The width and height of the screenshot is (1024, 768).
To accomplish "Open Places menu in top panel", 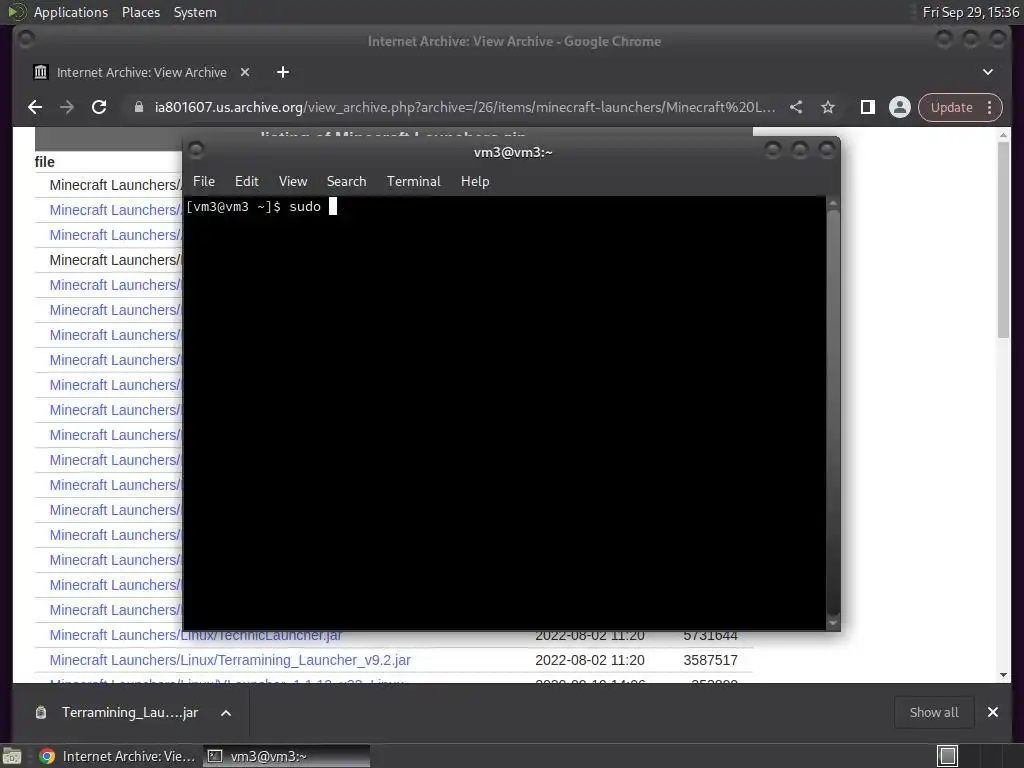I will pos(140,12).
